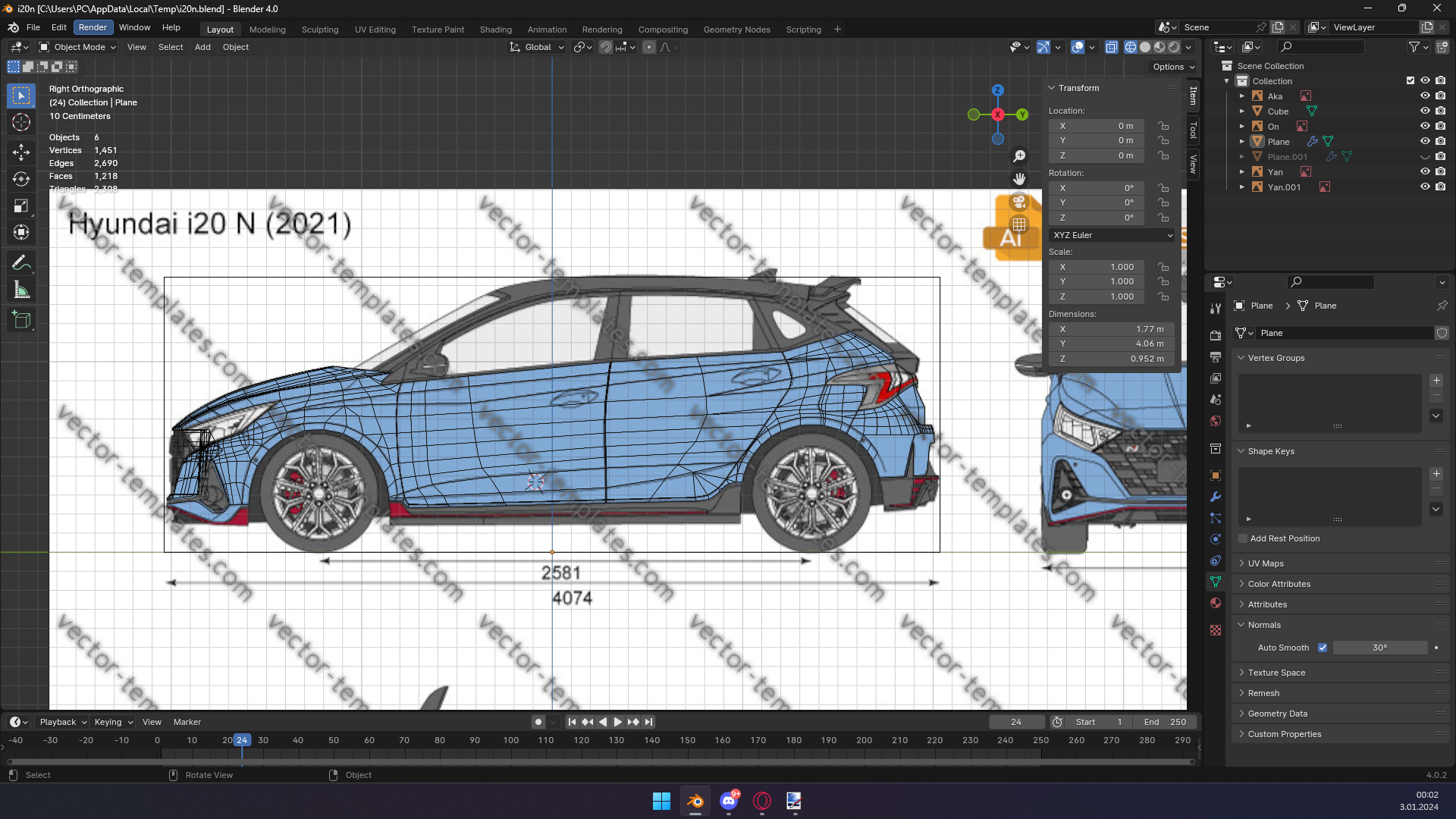Click the Options button in viewport header
Image resolution: width=1456 pixels, height=819 pixels.
(1173, 67)
